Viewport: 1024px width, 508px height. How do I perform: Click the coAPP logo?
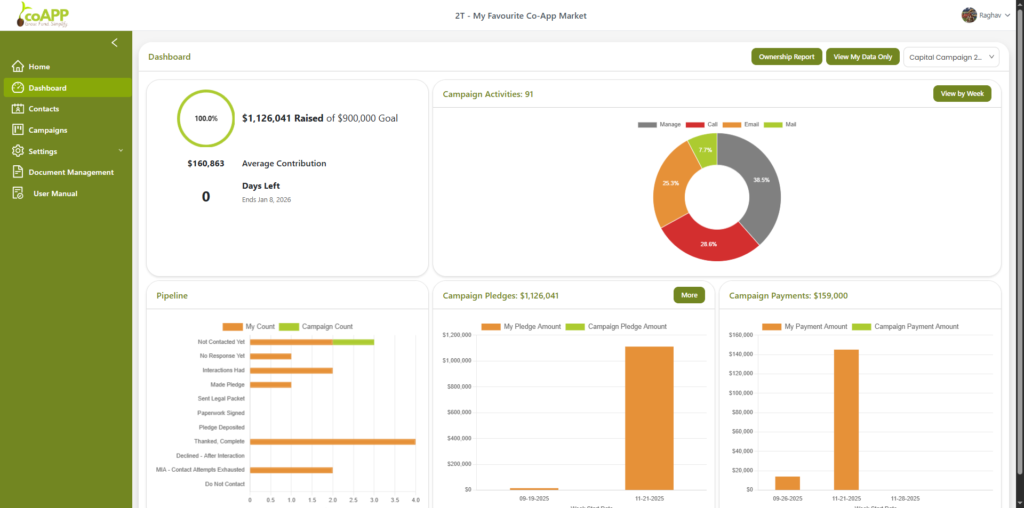point(42,14)
